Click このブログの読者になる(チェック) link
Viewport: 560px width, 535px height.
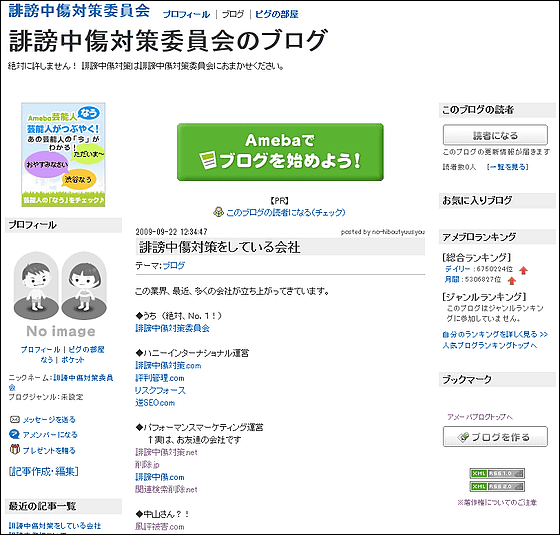[x=286, y=212]
